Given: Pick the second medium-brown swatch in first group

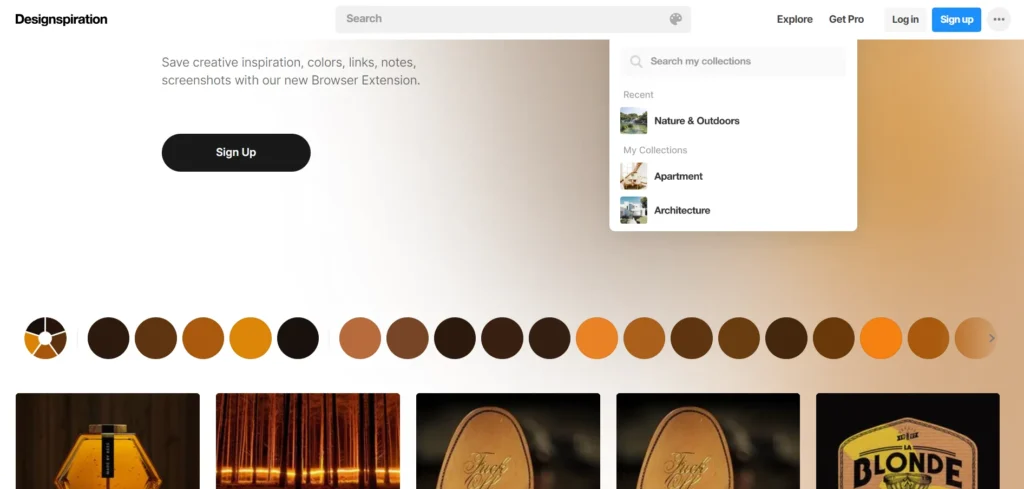Looking at the screenshot, I should 155,338.
